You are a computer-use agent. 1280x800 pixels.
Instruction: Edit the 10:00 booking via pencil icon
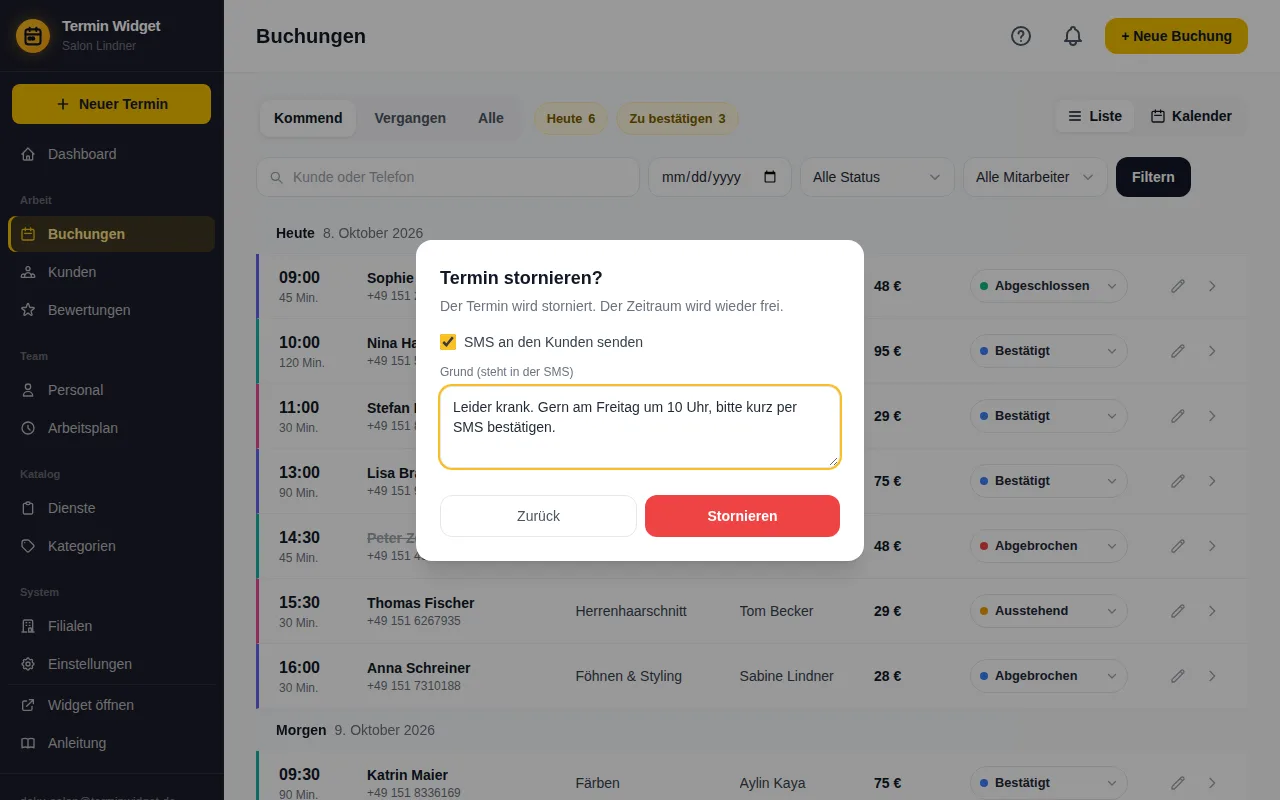[1178, 351]
